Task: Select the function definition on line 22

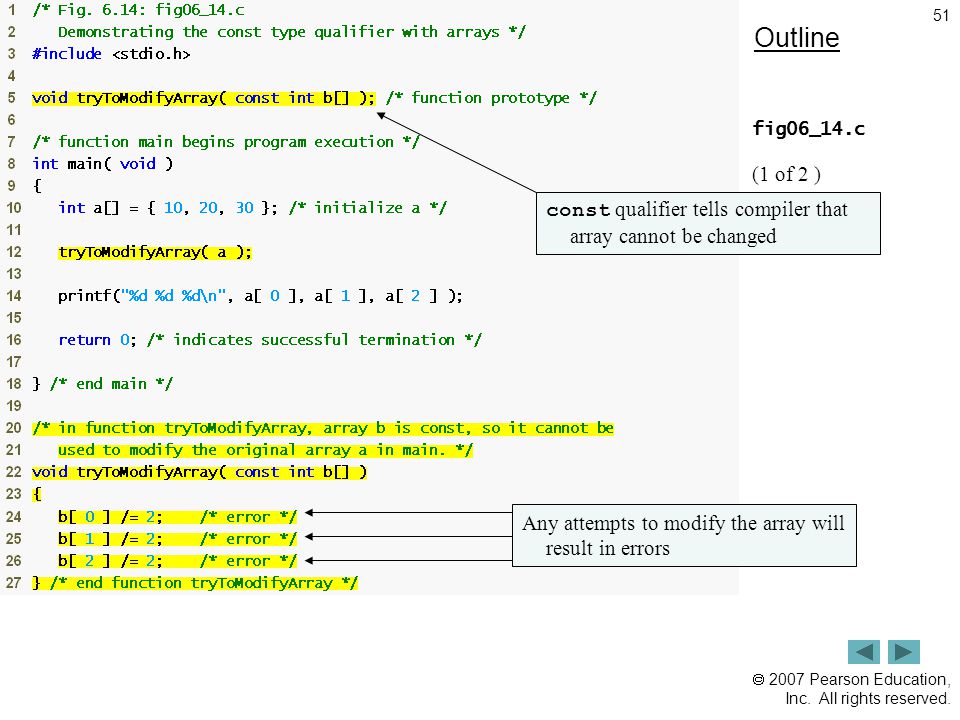Action: click(200, 472)
